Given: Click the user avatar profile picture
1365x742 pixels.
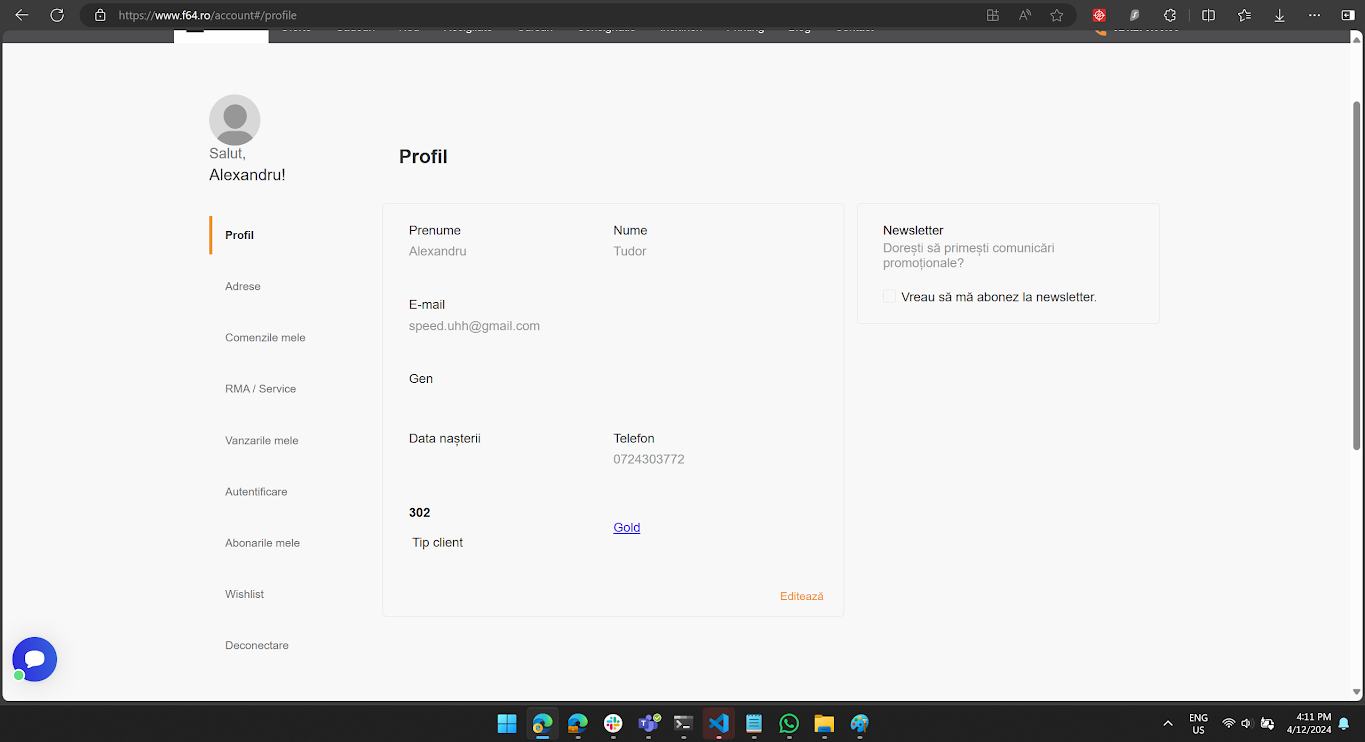Looking at the screenshot, I should [x=235, y=120].
